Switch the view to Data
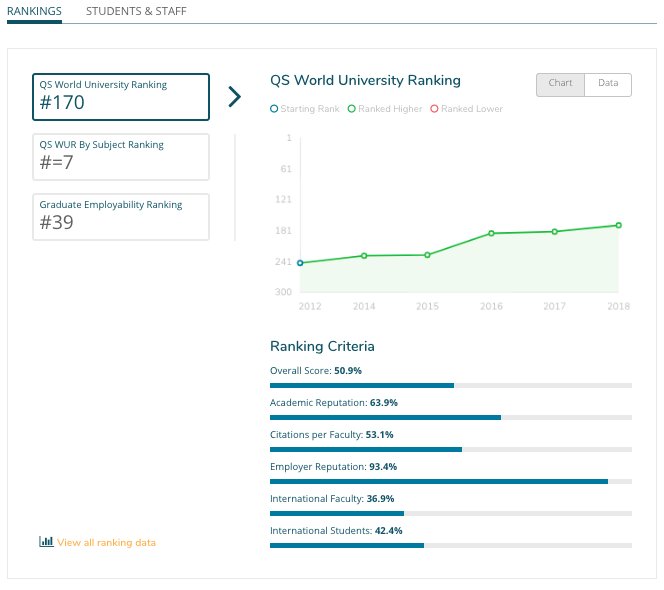Image resolution: width=664 pixels, height=590 pixels. click(x=608, y=85)
